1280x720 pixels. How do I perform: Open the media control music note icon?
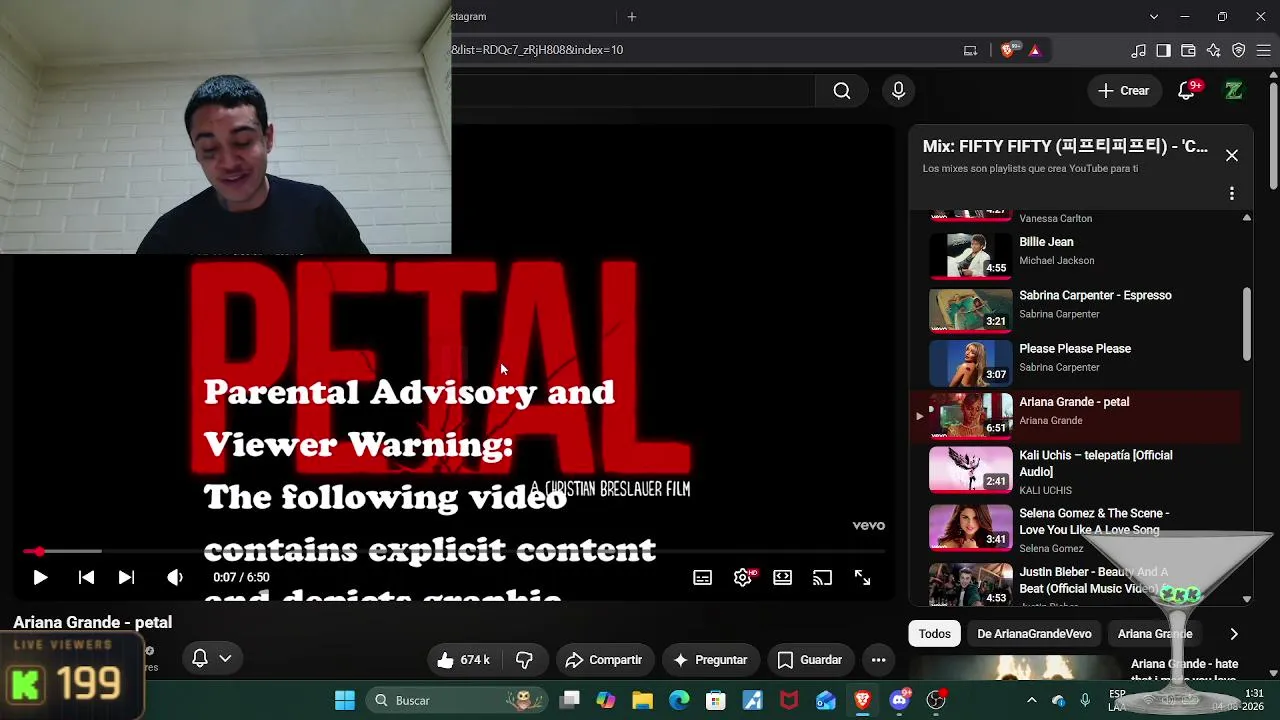[x=1139, y=50]
